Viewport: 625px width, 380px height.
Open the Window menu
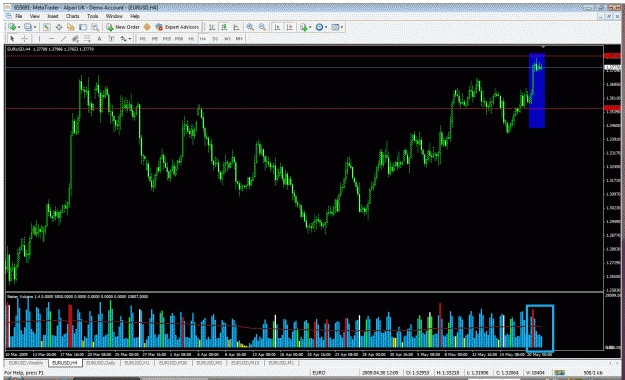coord(114,16)
